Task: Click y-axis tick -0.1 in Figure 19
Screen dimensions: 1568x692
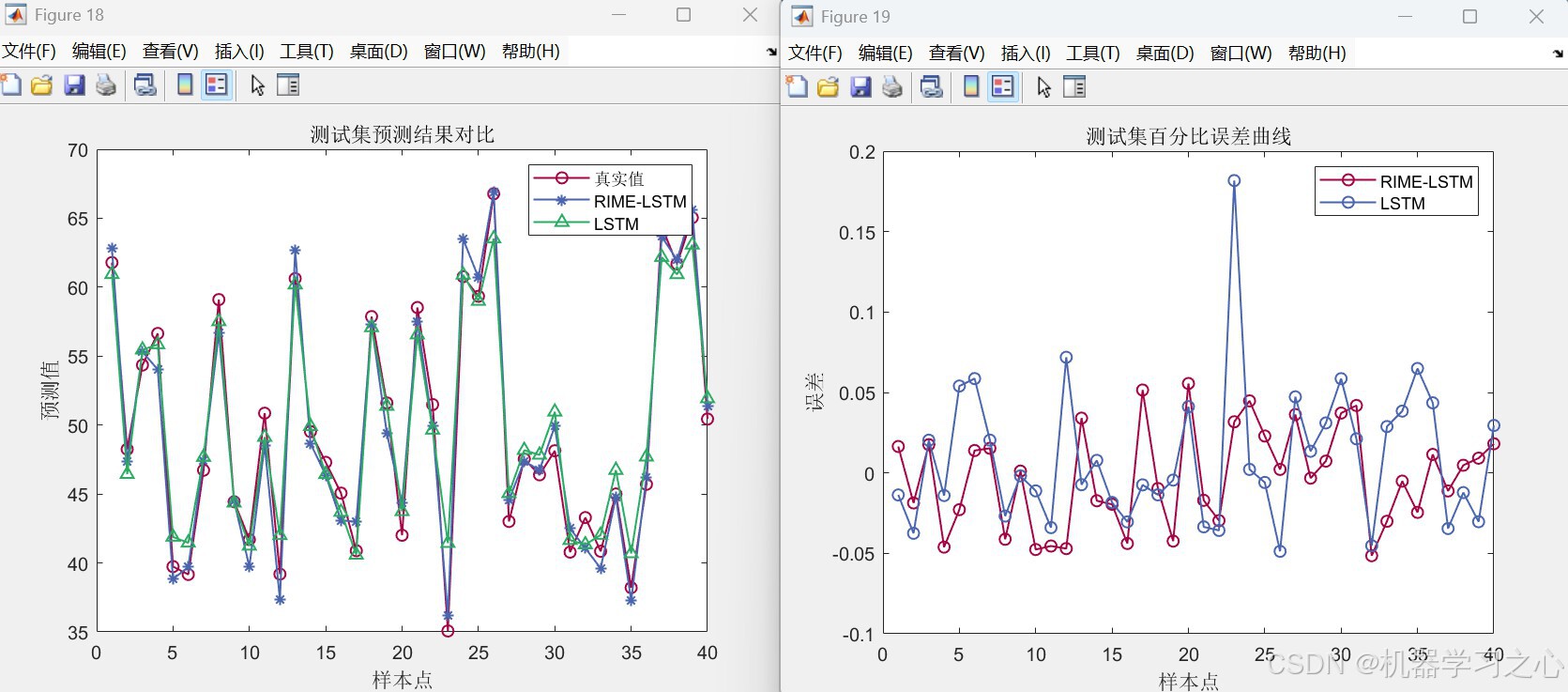Action: (x=858, y=634)
